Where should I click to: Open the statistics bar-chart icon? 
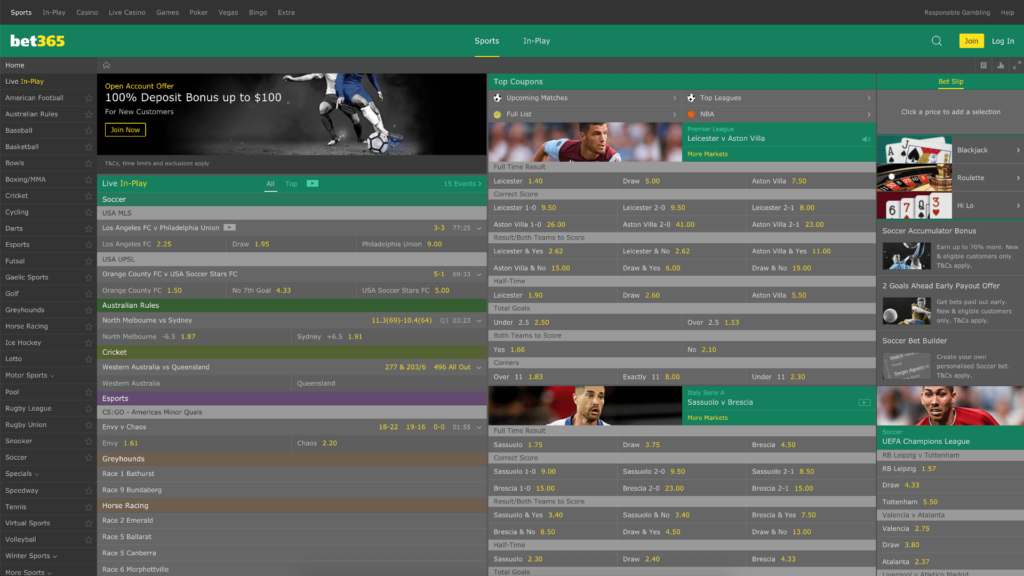click(x=1000, y=65)
